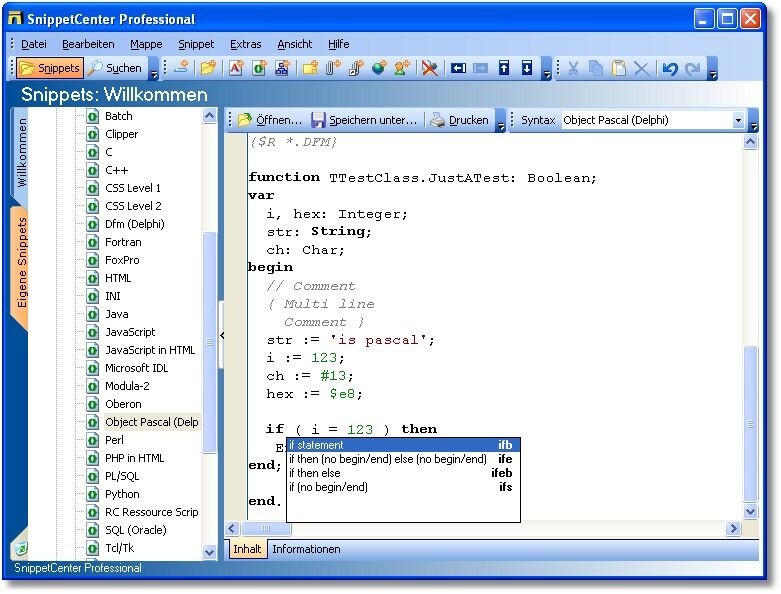The image size is (781, 594).
Task: Select SQL (Oracle) tree item
Action: pos(135,530)
